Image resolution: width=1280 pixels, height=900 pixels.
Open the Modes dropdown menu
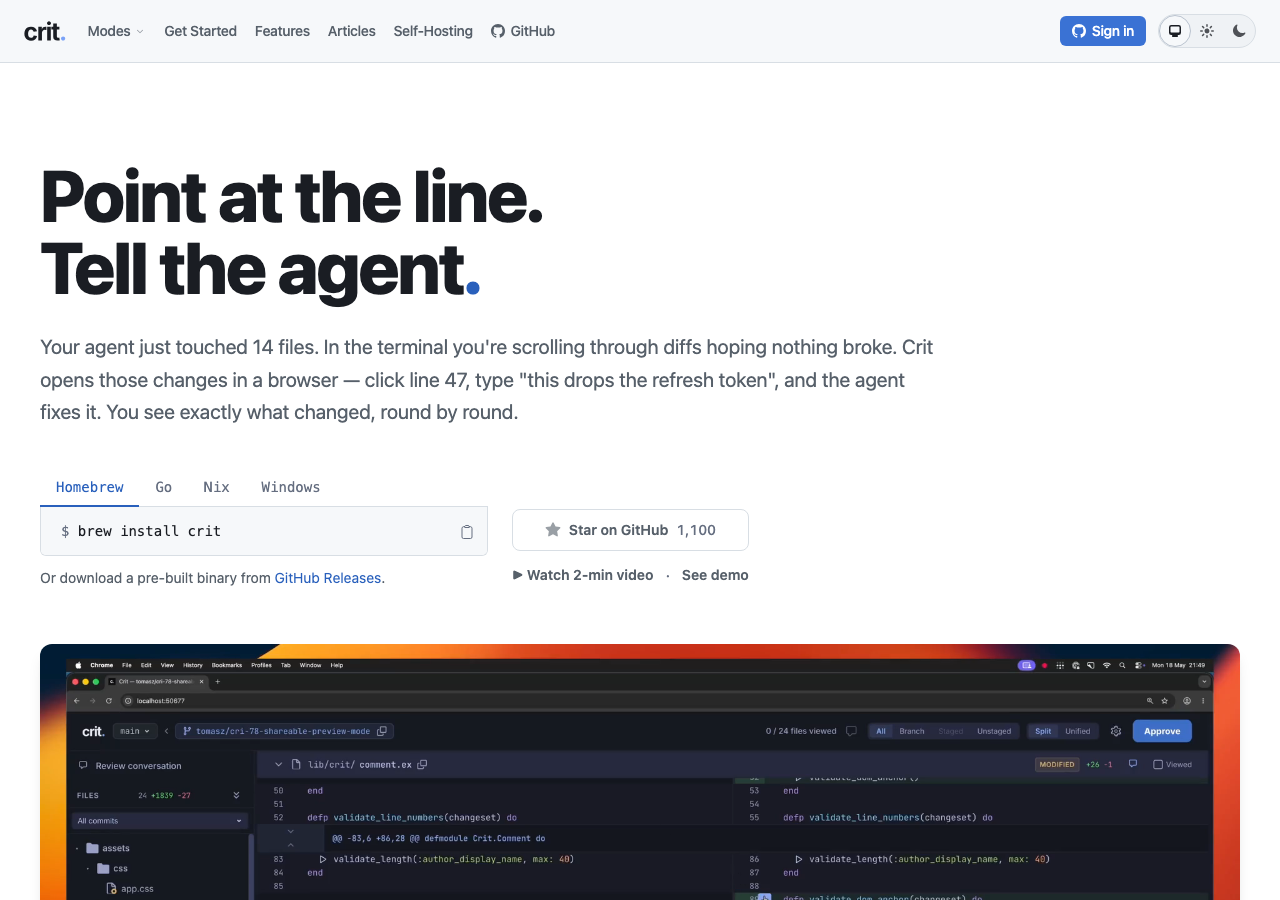(x=115, y=31)
